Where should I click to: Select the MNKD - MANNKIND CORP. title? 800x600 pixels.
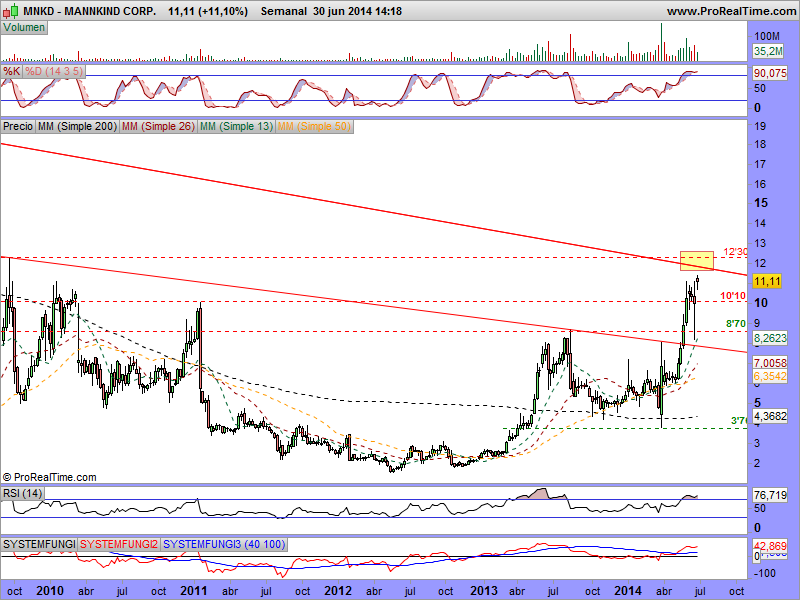click(90, 11)
